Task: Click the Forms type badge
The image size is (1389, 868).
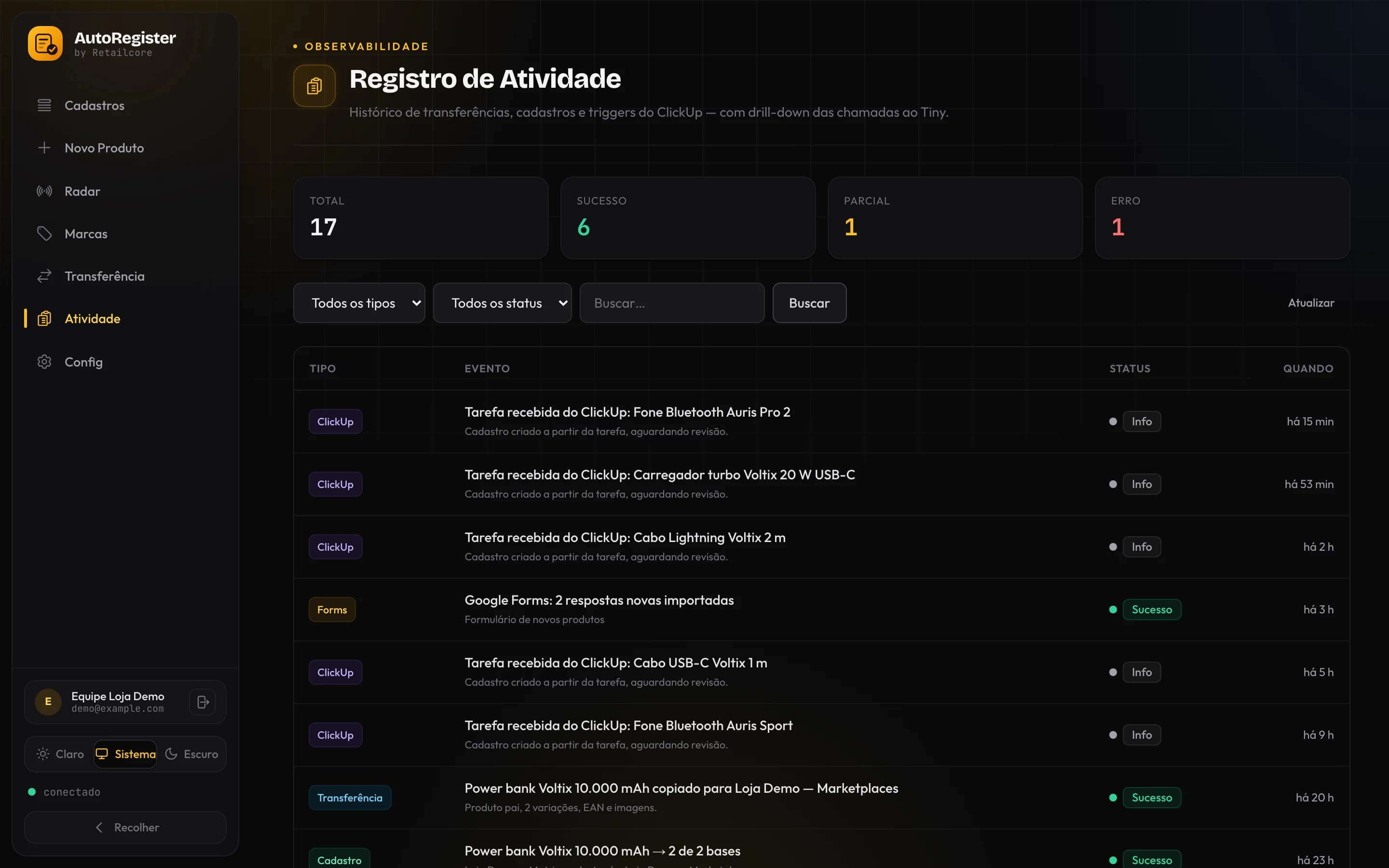Action: (332, 609)
